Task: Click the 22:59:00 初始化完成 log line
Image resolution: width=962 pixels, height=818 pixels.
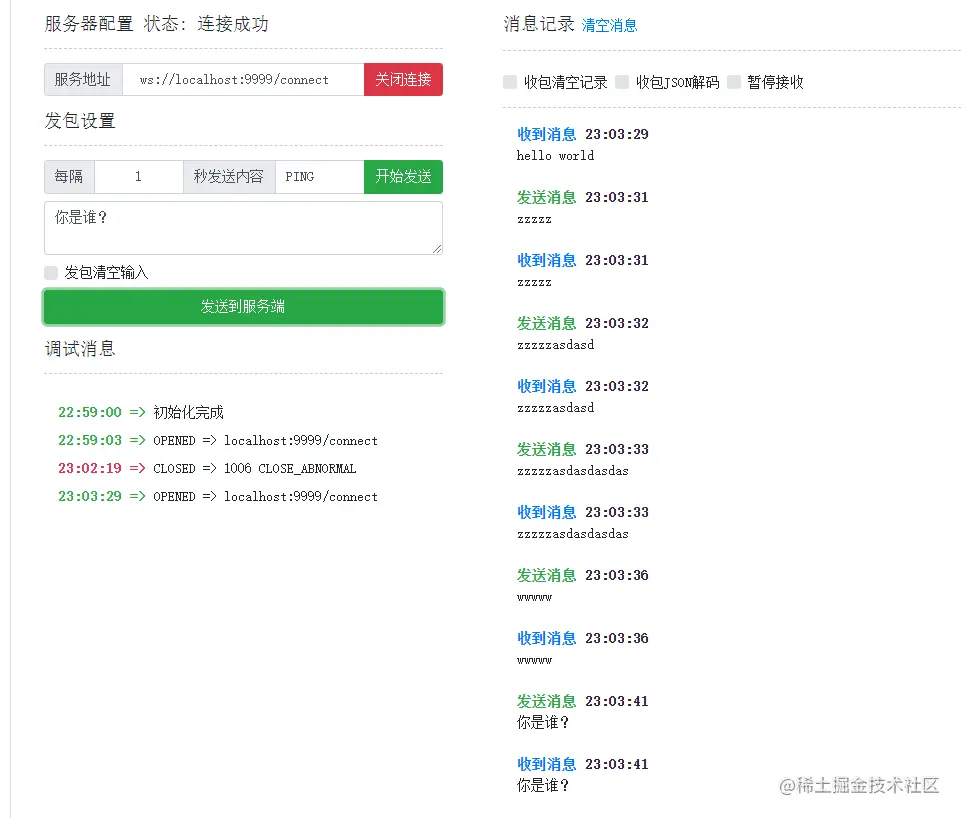Action: coord(140,412)
